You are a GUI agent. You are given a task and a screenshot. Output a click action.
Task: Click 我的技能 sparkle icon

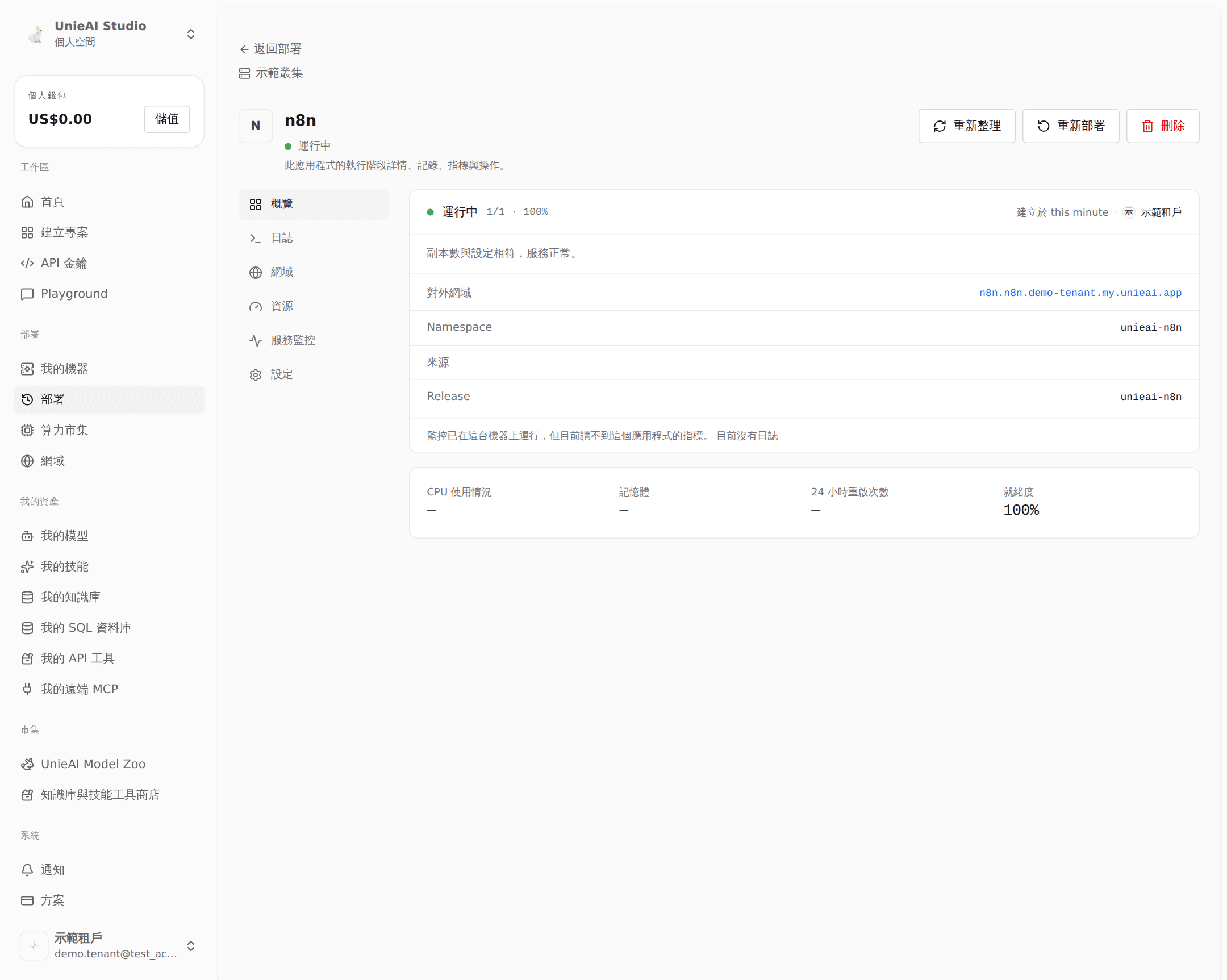pyautogui.click(x=27, y=568)
